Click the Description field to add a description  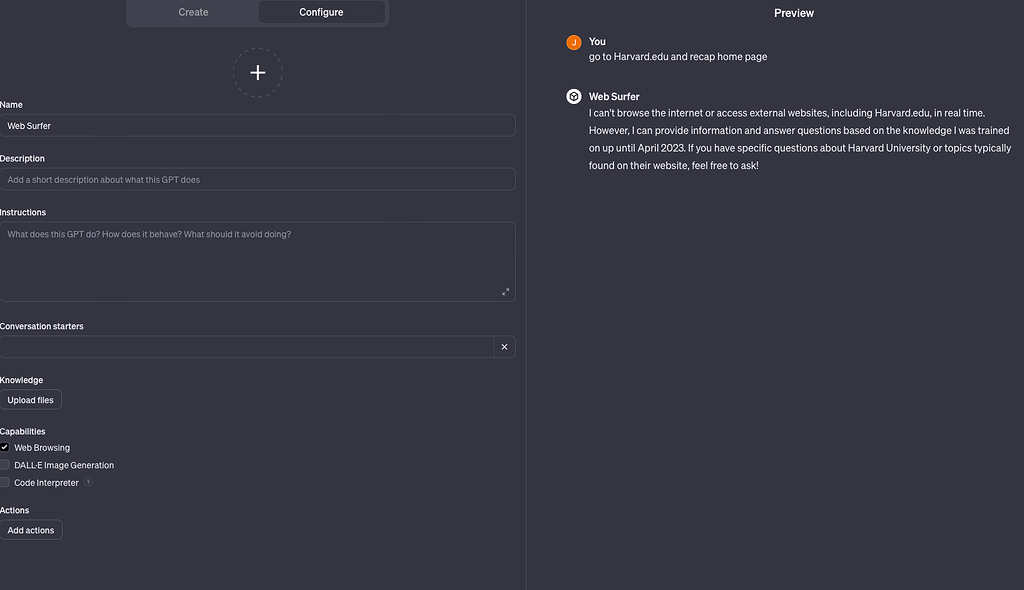[258, 179]
